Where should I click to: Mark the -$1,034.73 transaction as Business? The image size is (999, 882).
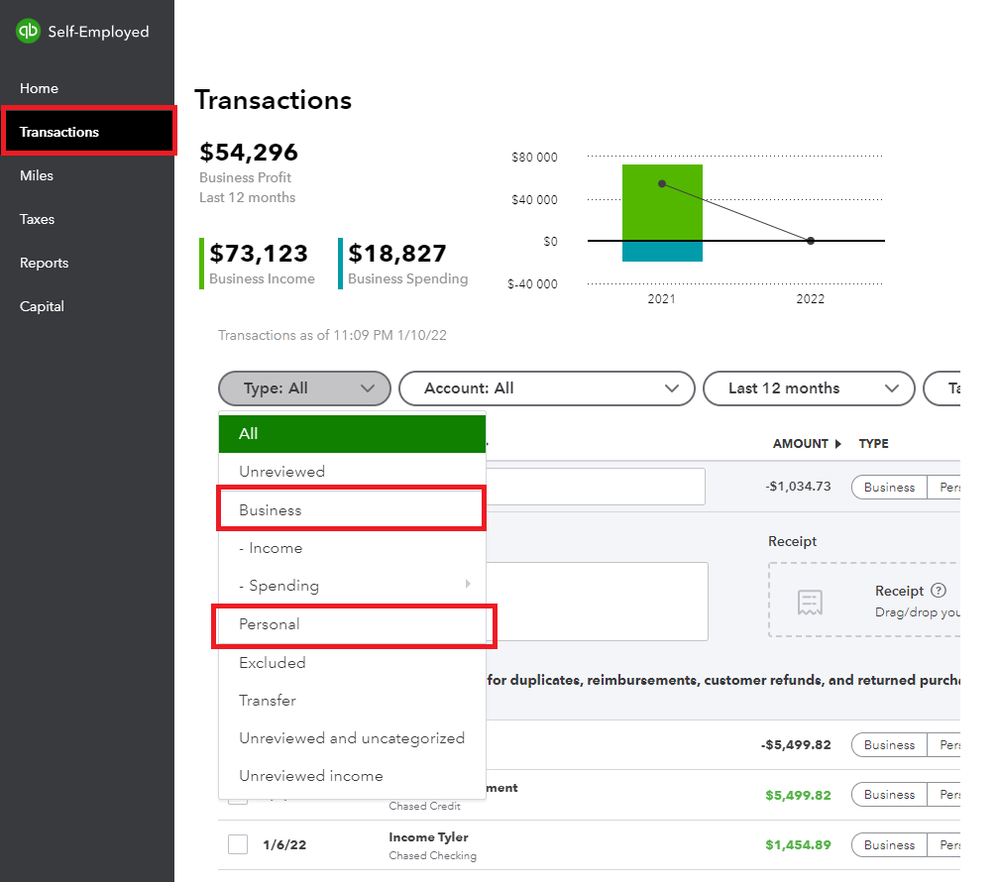click(889, 487)
